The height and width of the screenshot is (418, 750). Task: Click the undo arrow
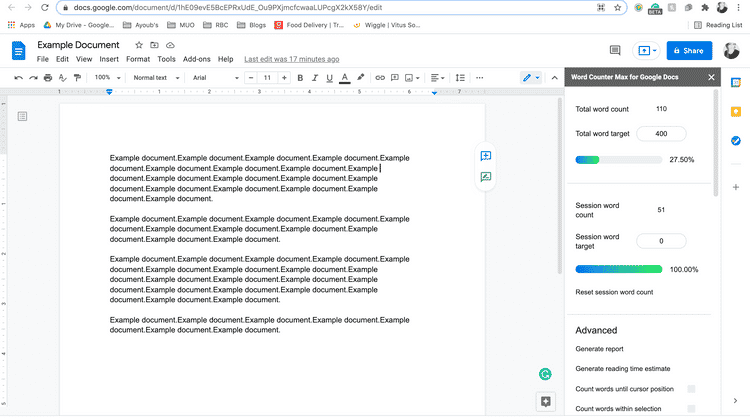tap(18, 77)
